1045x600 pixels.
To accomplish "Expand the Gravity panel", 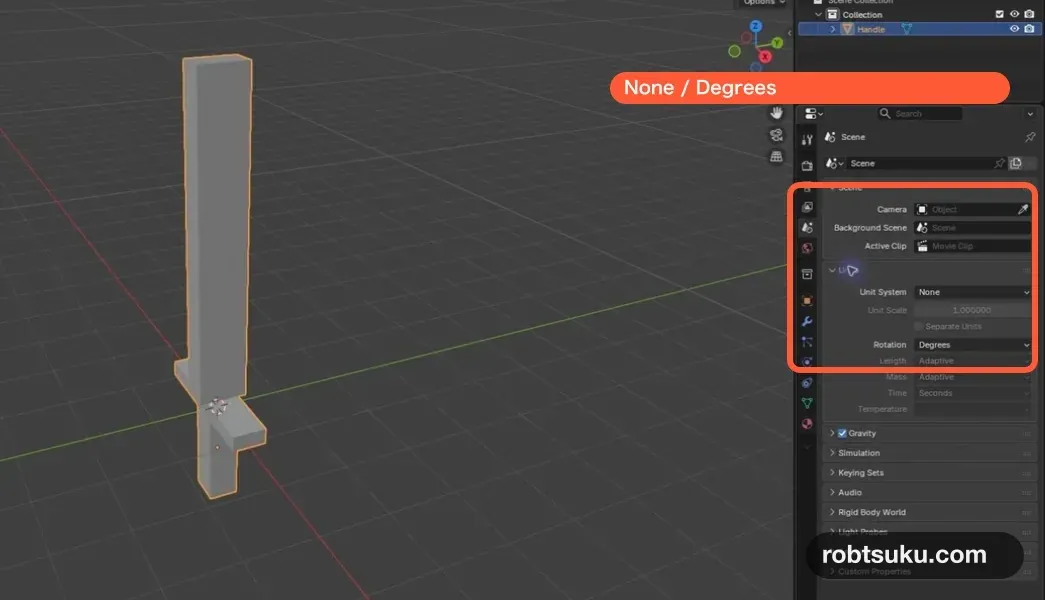I will coord(832,433).
